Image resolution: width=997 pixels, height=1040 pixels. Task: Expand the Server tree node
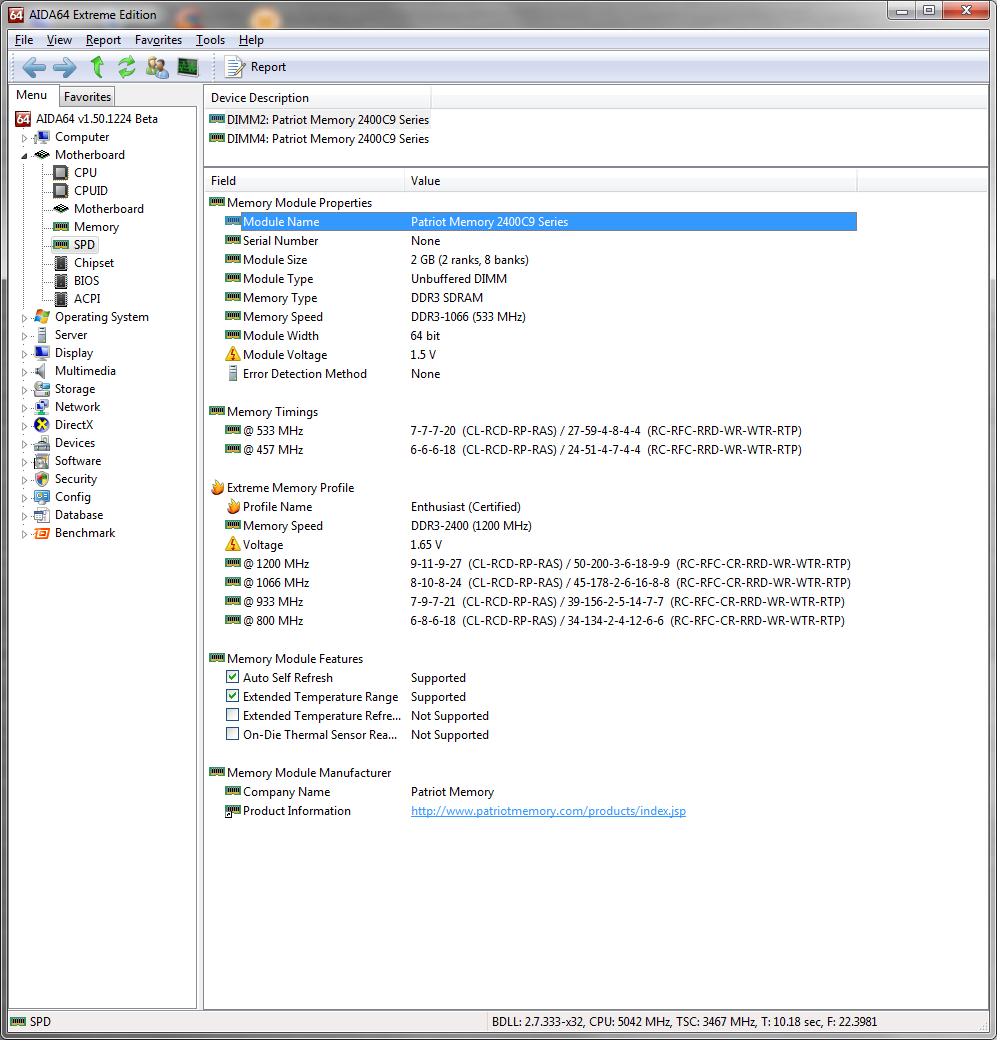pos(25,336)
